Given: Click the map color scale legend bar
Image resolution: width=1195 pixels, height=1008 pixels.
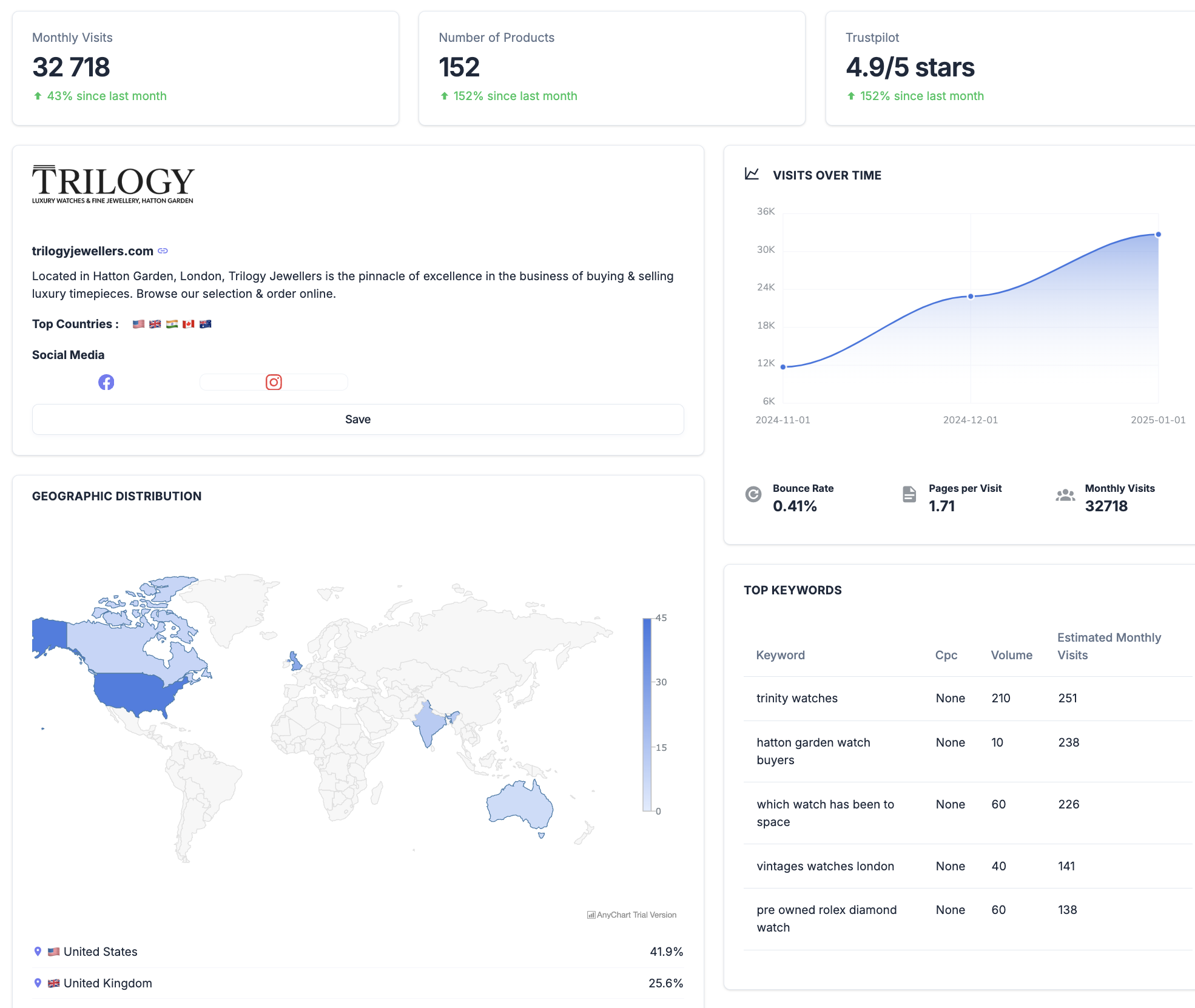Looking at the screenshot, I should 647,714.
